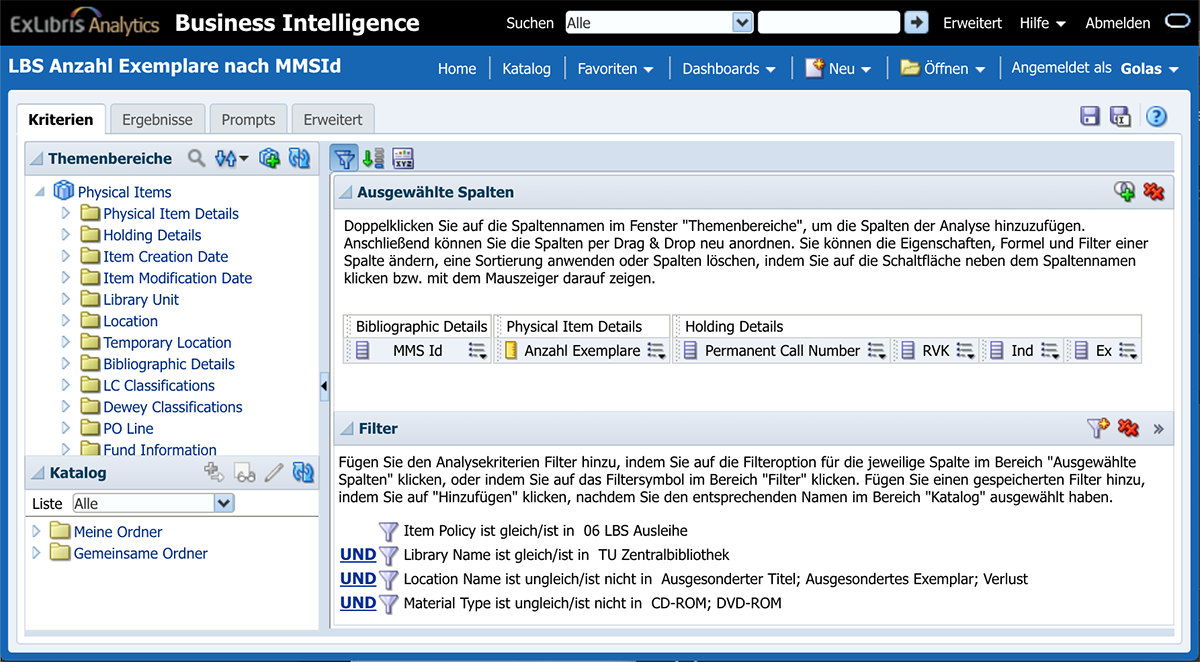Click the funnel icon of Material Type filter
1200x662 pixels.
coord(389,603)
